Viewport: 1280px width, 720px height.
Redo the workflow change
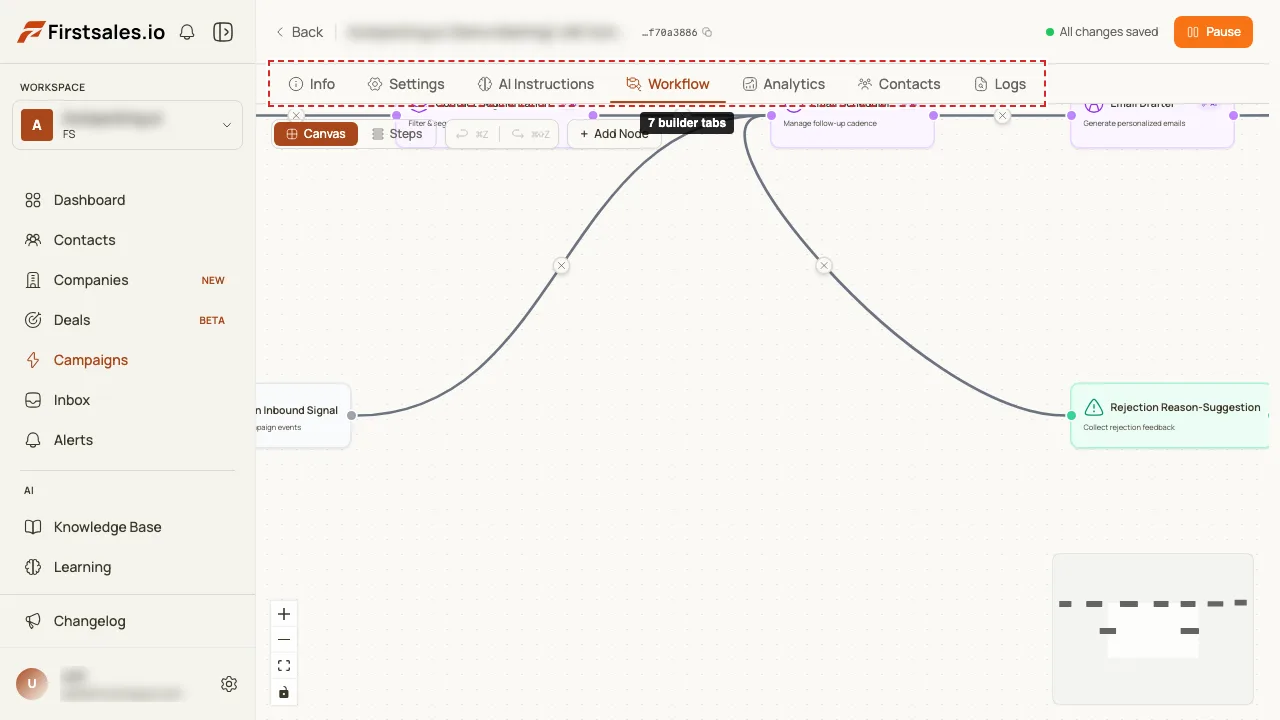530,134
